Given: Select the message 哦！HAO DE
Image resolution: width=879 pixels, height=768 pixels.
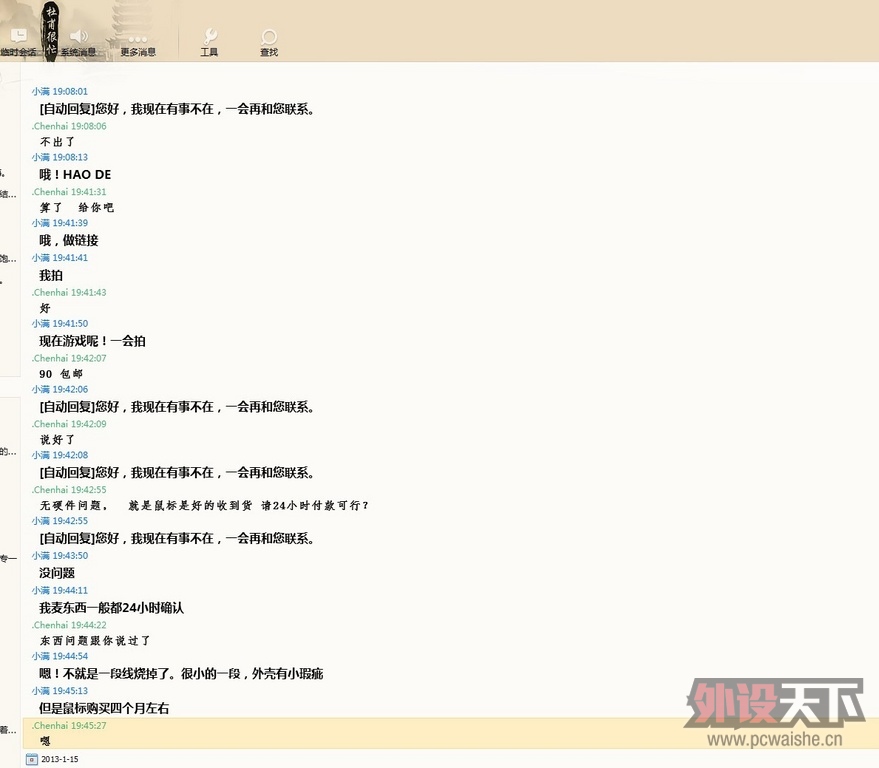Looking at the screenshot, I should 75,175.
